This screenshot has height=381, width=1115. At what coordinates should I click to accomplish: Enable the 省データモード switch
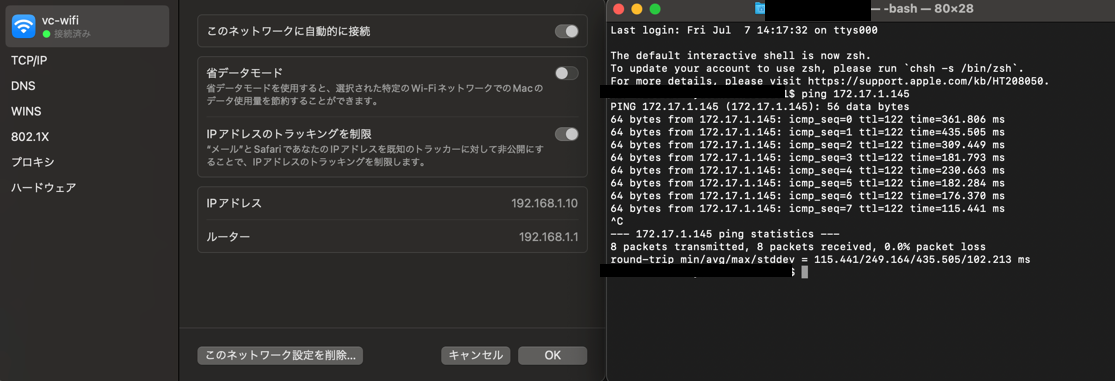[x=567, y=73]
